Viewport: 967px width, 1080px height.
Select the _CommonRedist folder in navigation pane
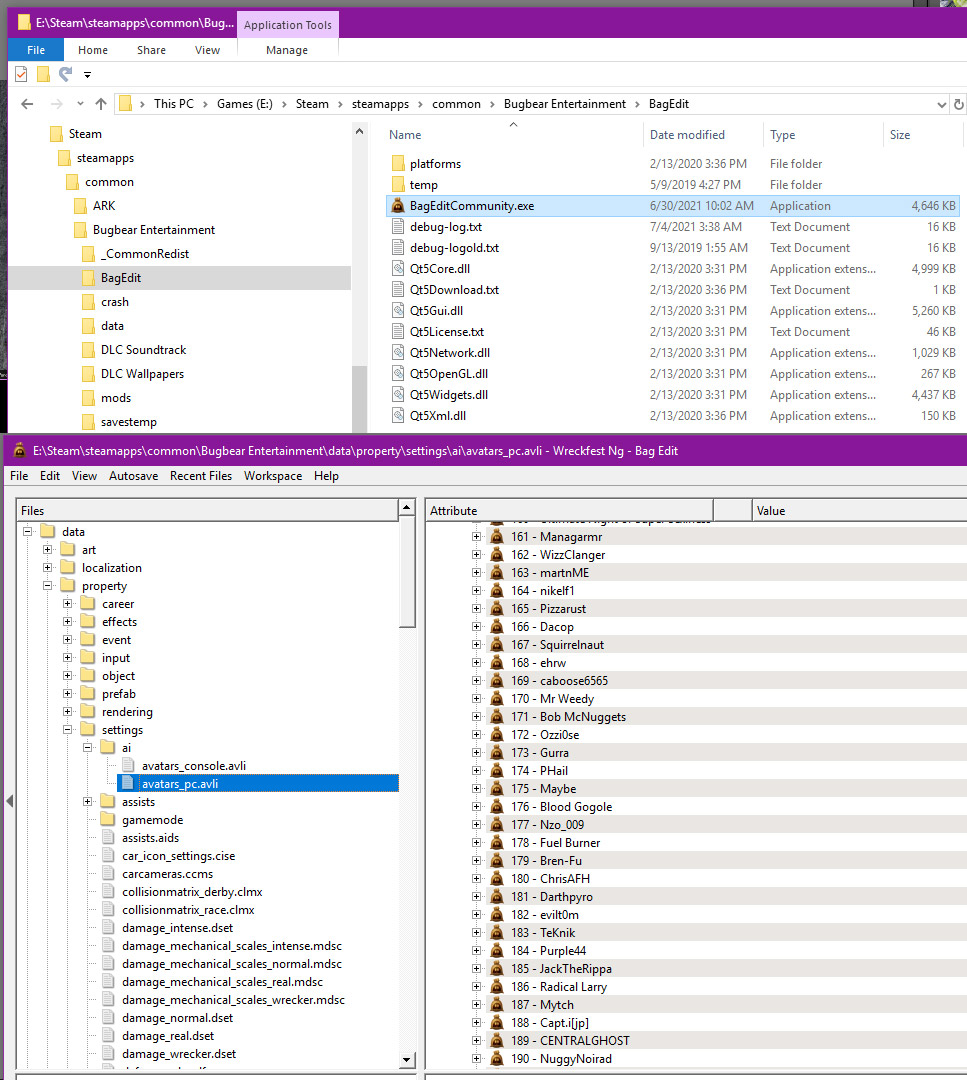coord(145,253)
